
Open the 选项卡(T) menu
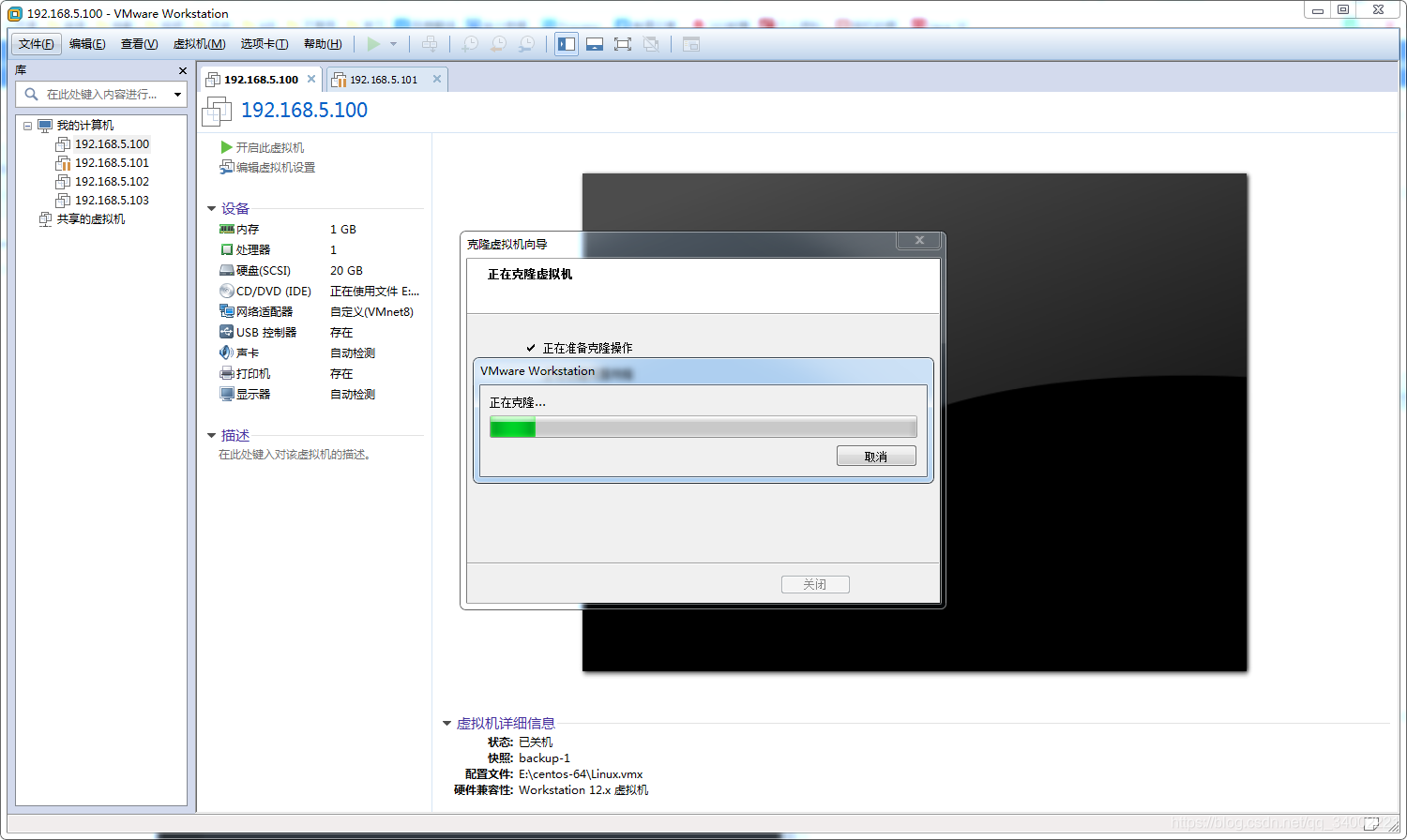264,44
